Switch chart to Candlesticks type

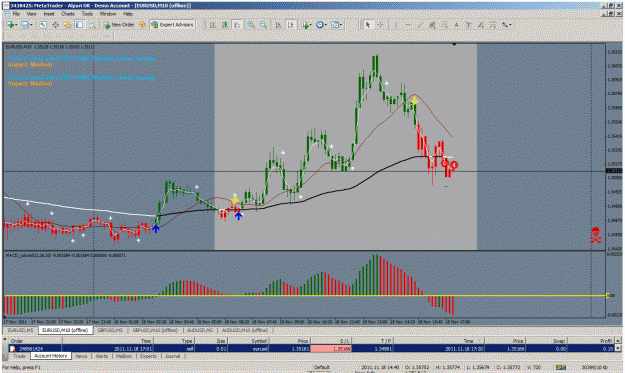pyautogui.click(x=225, y=25)
